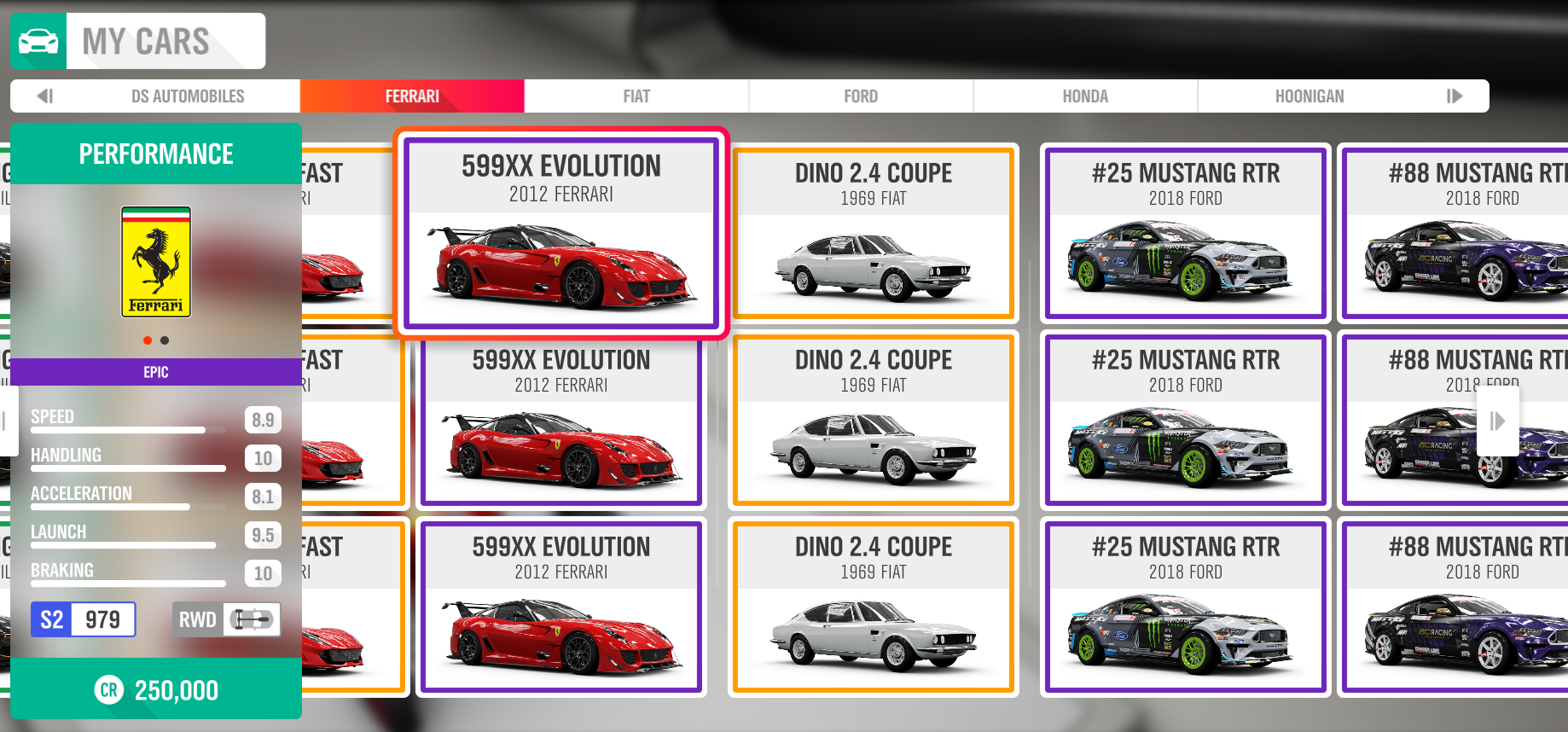Click the Speed stat bar
The height and width of the screenshot is (732, 1568).
pyautogui.click(x=128, y=430)
